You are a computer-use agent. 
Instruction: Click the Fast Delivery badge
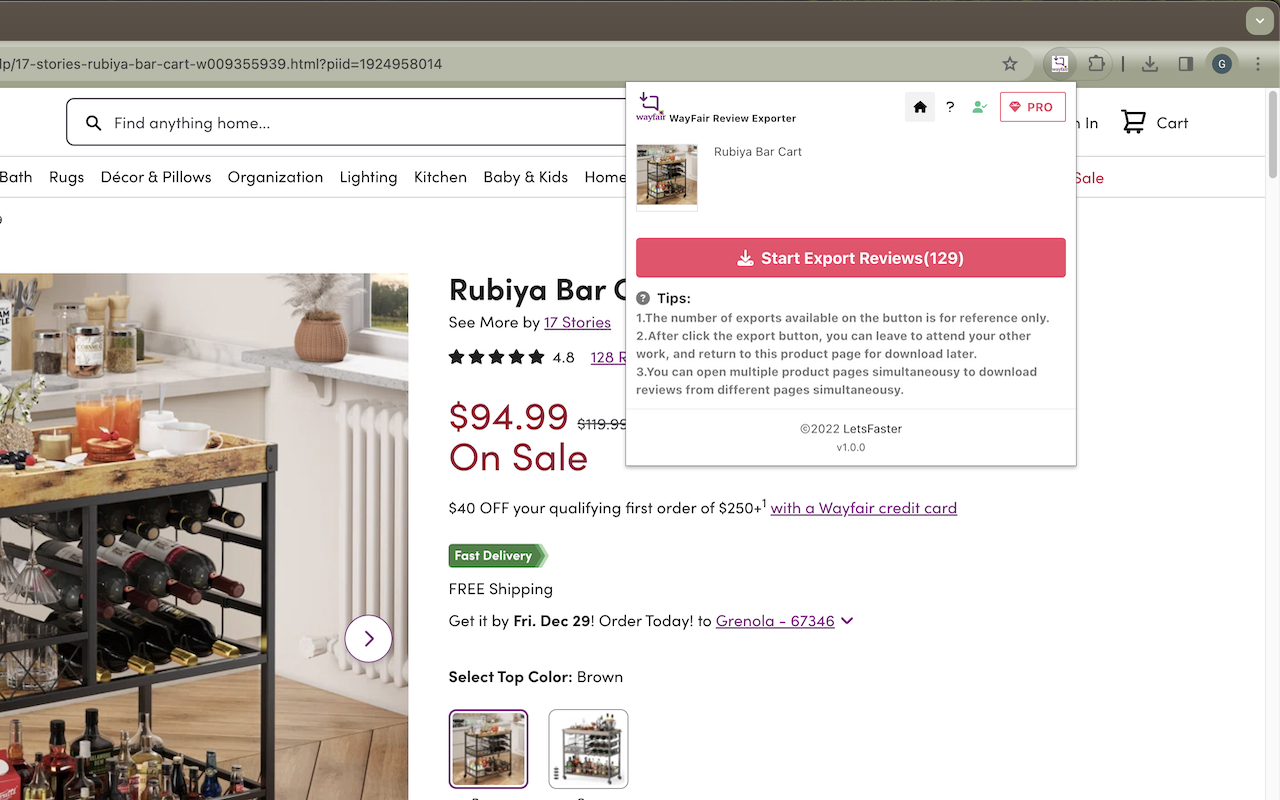(x=498, y=556)
